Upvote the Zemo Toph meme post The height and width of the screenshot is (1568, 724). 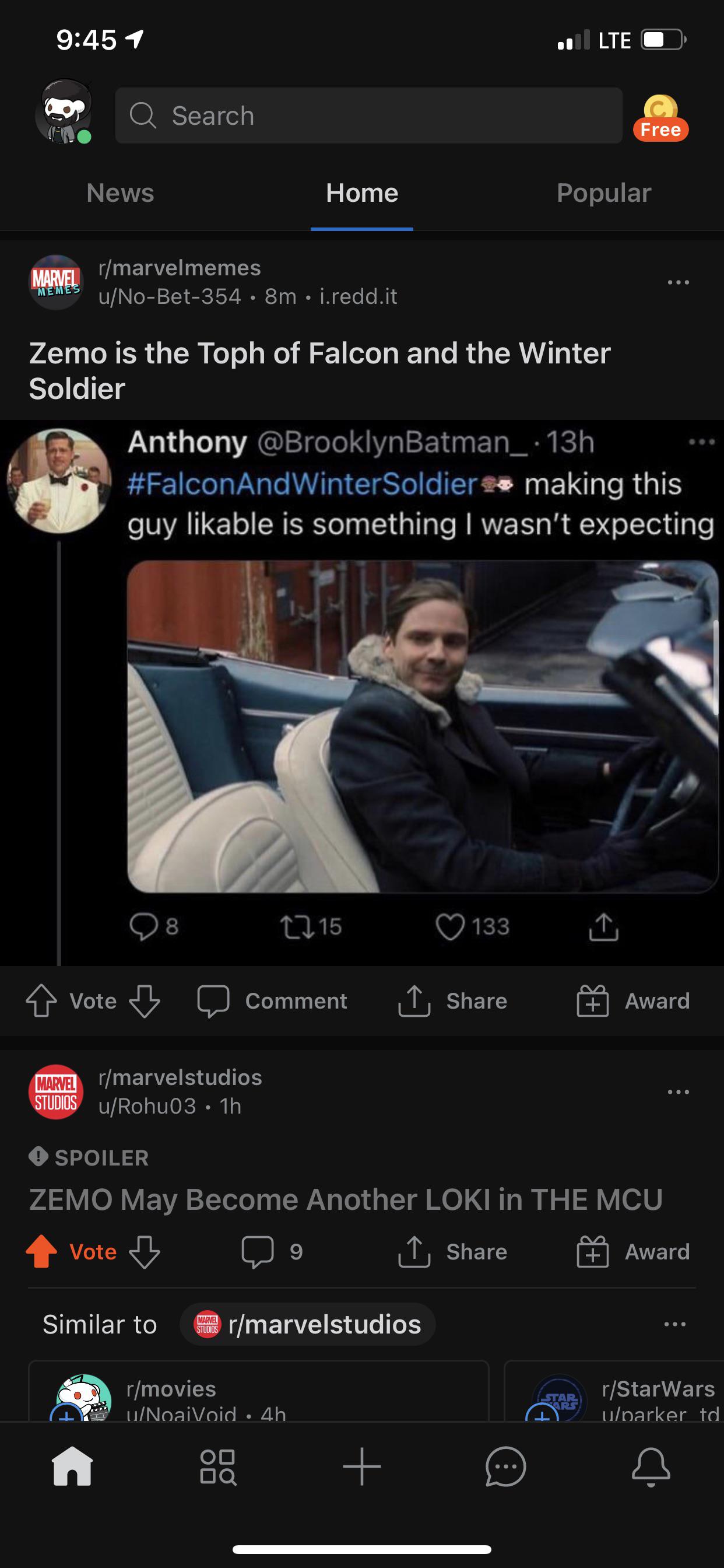[41, 1002]
